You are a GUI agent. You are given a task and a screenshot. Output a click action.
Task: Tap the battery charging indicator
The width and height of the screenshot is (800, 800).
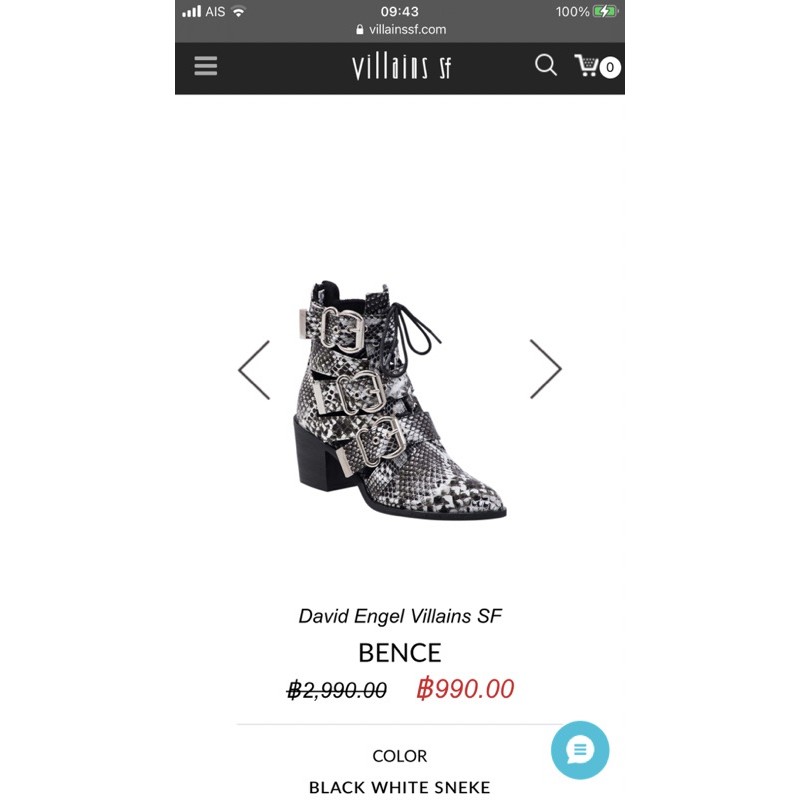(x=605, y=11)
